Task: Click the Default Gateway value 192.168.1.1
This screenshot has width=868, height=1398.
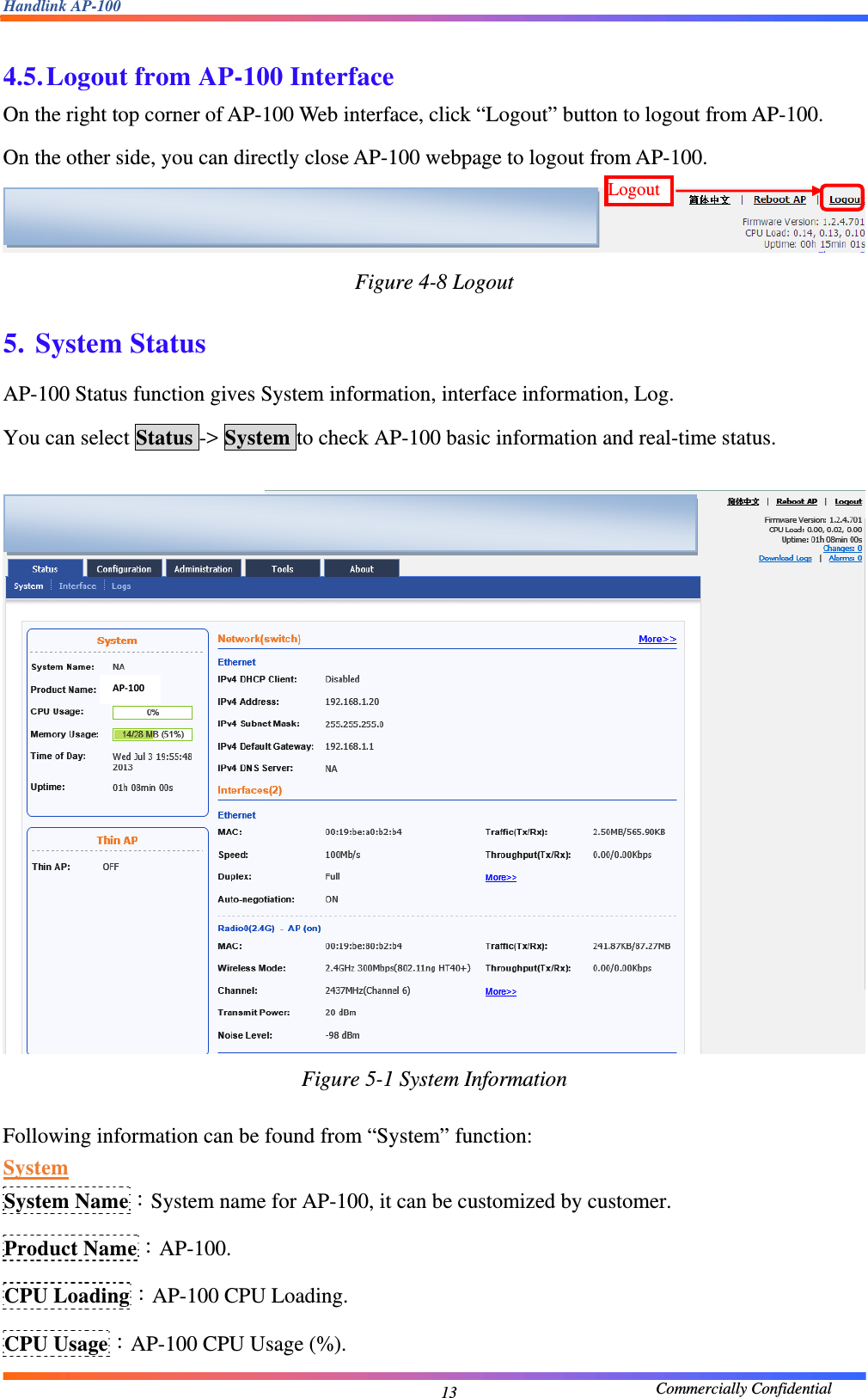Action: click(349, 746)
